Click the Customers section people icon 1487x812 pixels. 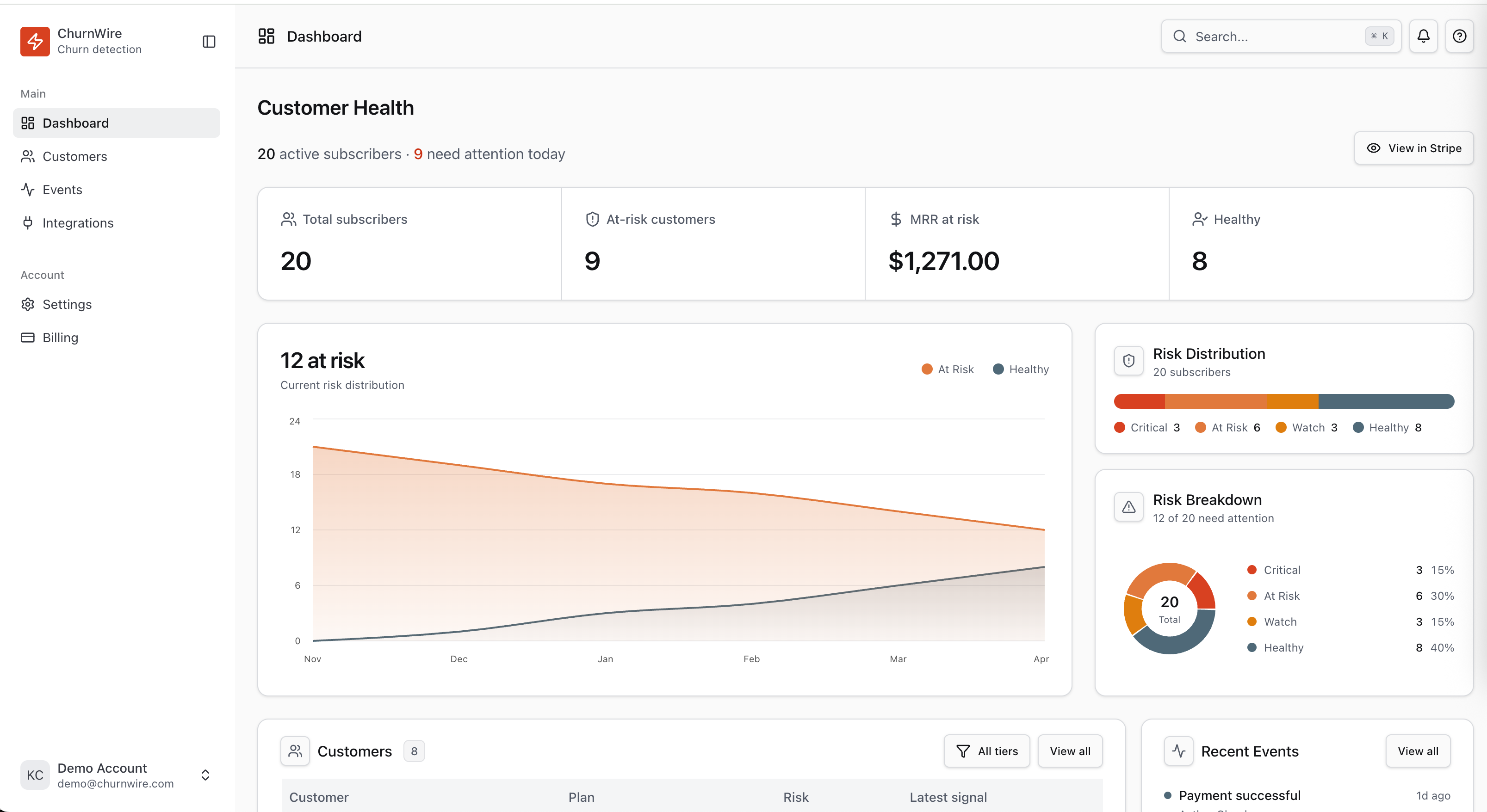tap(295, 751)
